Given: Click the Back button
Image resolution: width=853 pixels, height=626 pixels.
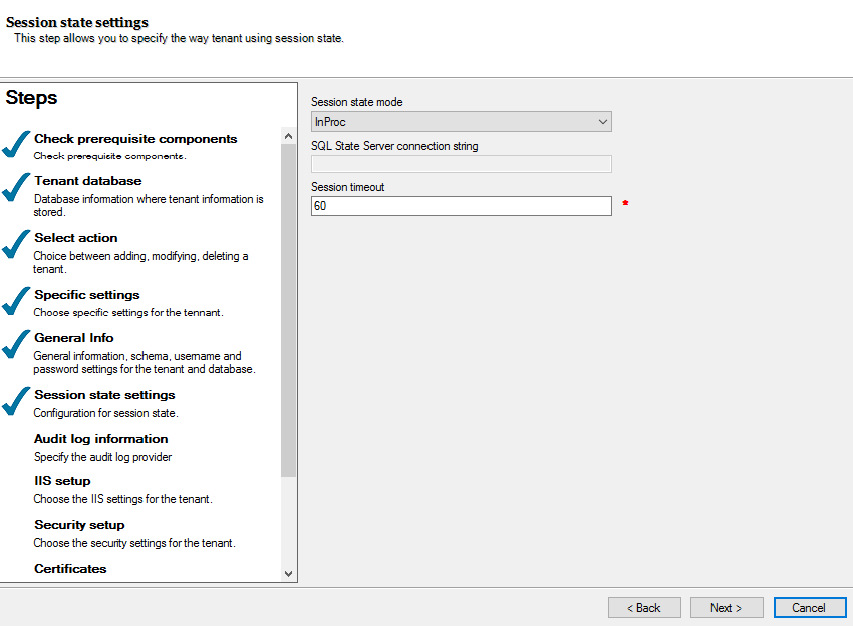Looking at the screenshot, I should coord(644,607).
